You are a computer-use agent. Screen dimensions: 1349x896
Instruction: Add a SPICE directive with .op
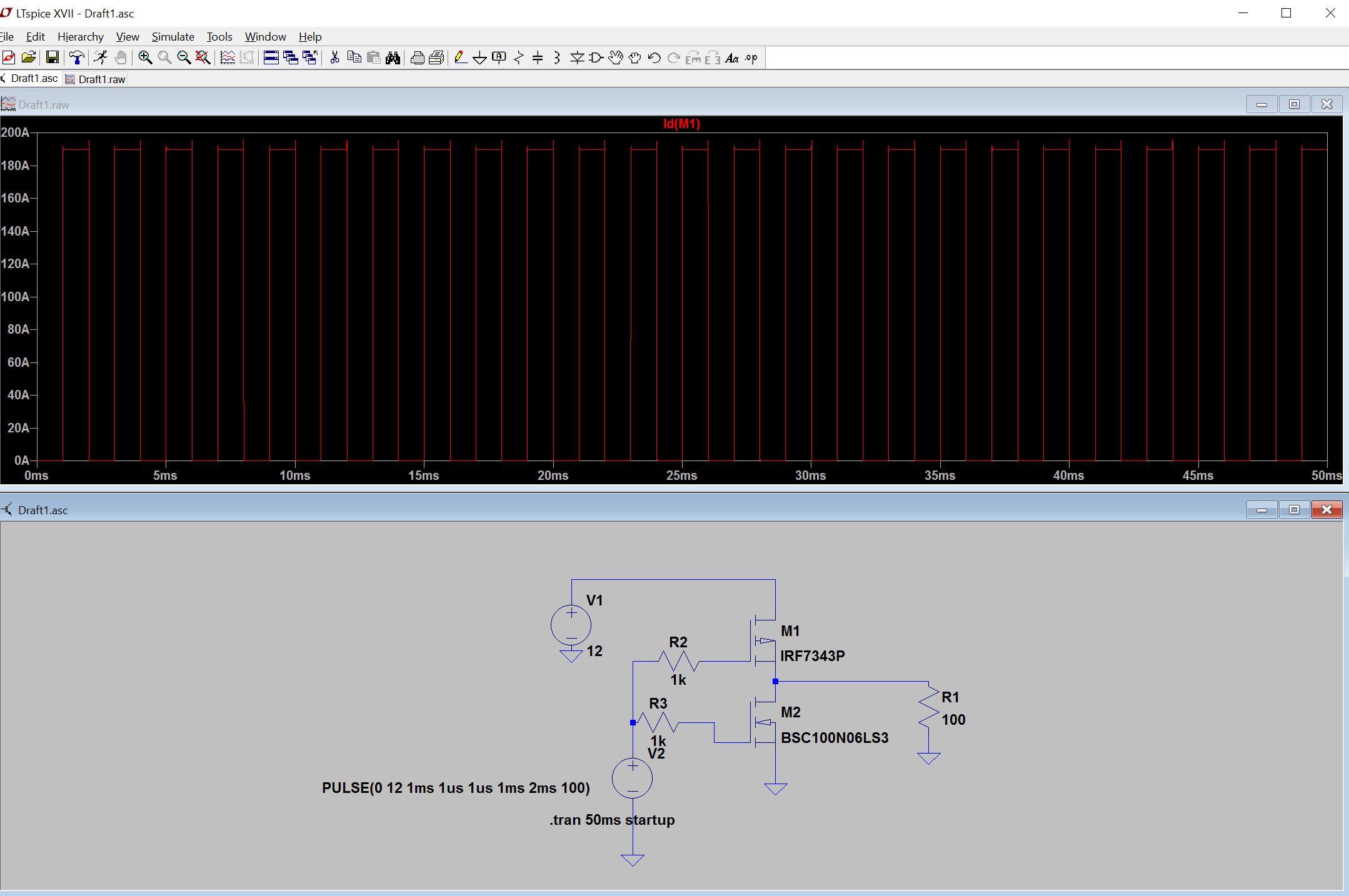(x=751, y=58)
